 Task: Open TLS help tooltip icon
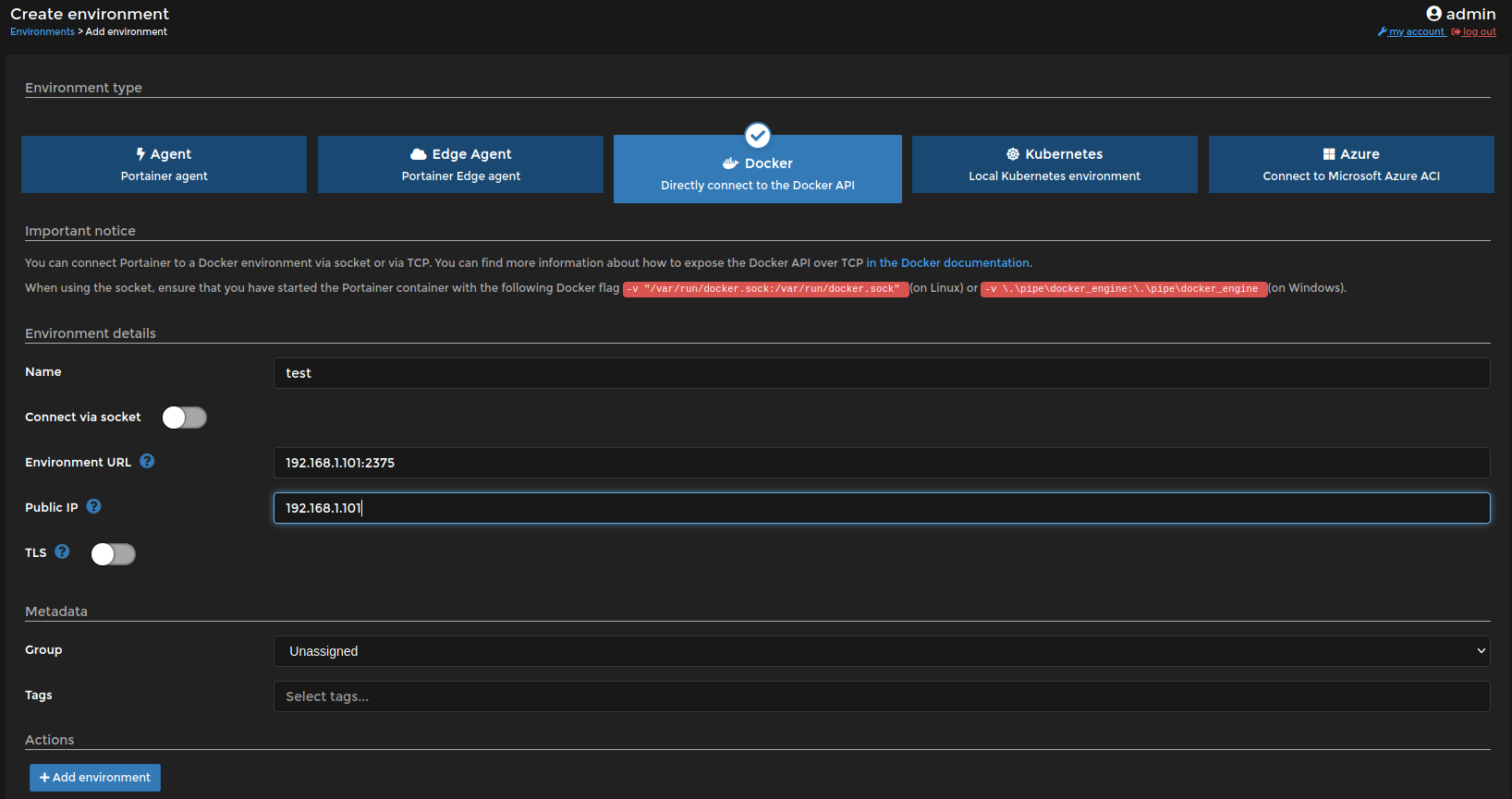(x=62, y=551)
